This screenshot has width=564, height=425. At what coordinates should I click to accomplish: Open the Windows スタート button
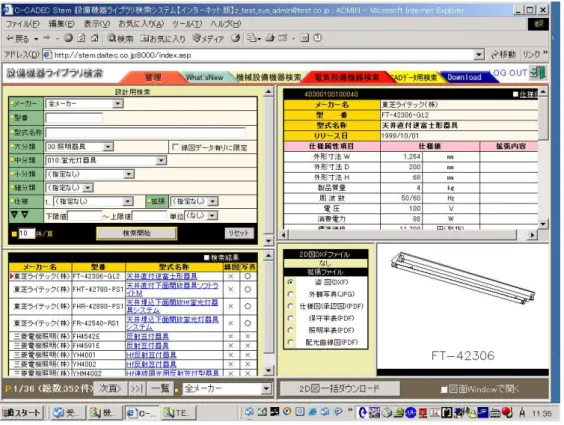(22, 413)
